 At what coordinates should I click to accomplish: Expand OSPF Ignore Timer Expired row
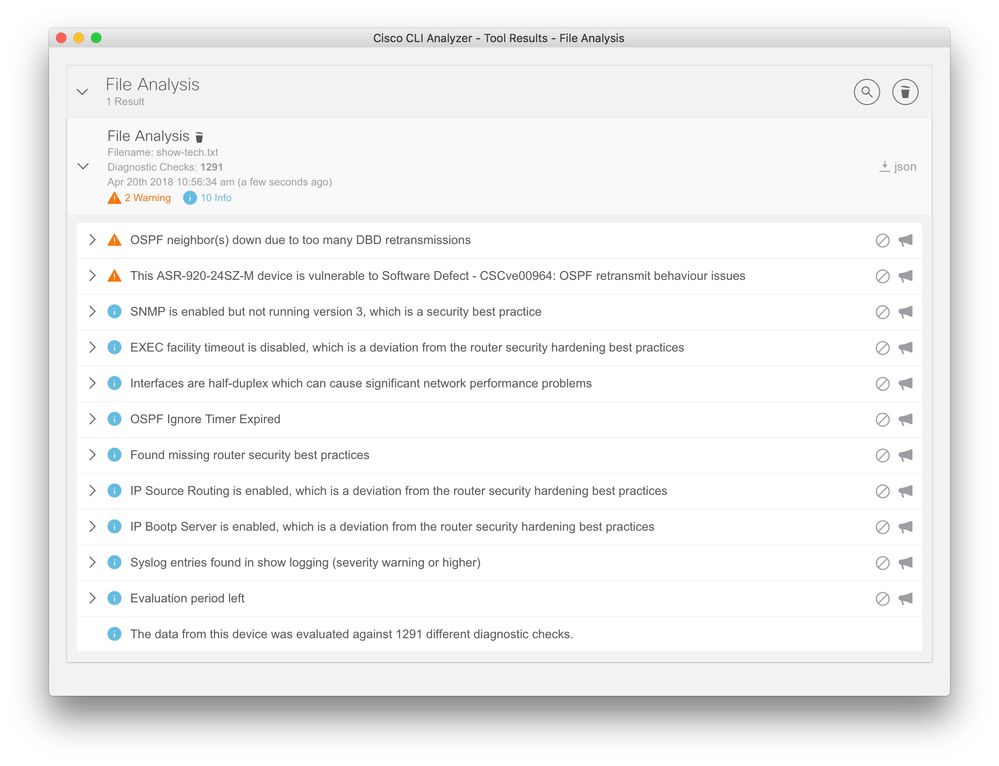(x=92, y=419)
